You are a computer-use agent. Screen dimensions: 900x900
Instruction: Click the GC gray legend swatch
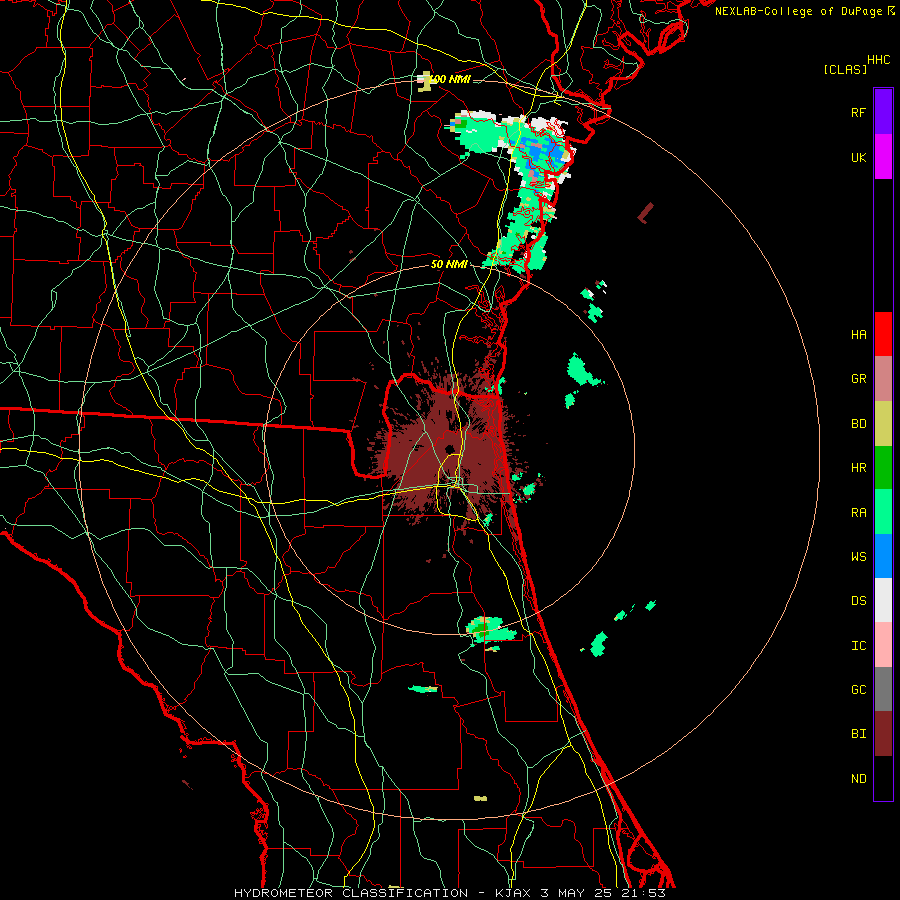pyautogui.click(x=883, y=689)
